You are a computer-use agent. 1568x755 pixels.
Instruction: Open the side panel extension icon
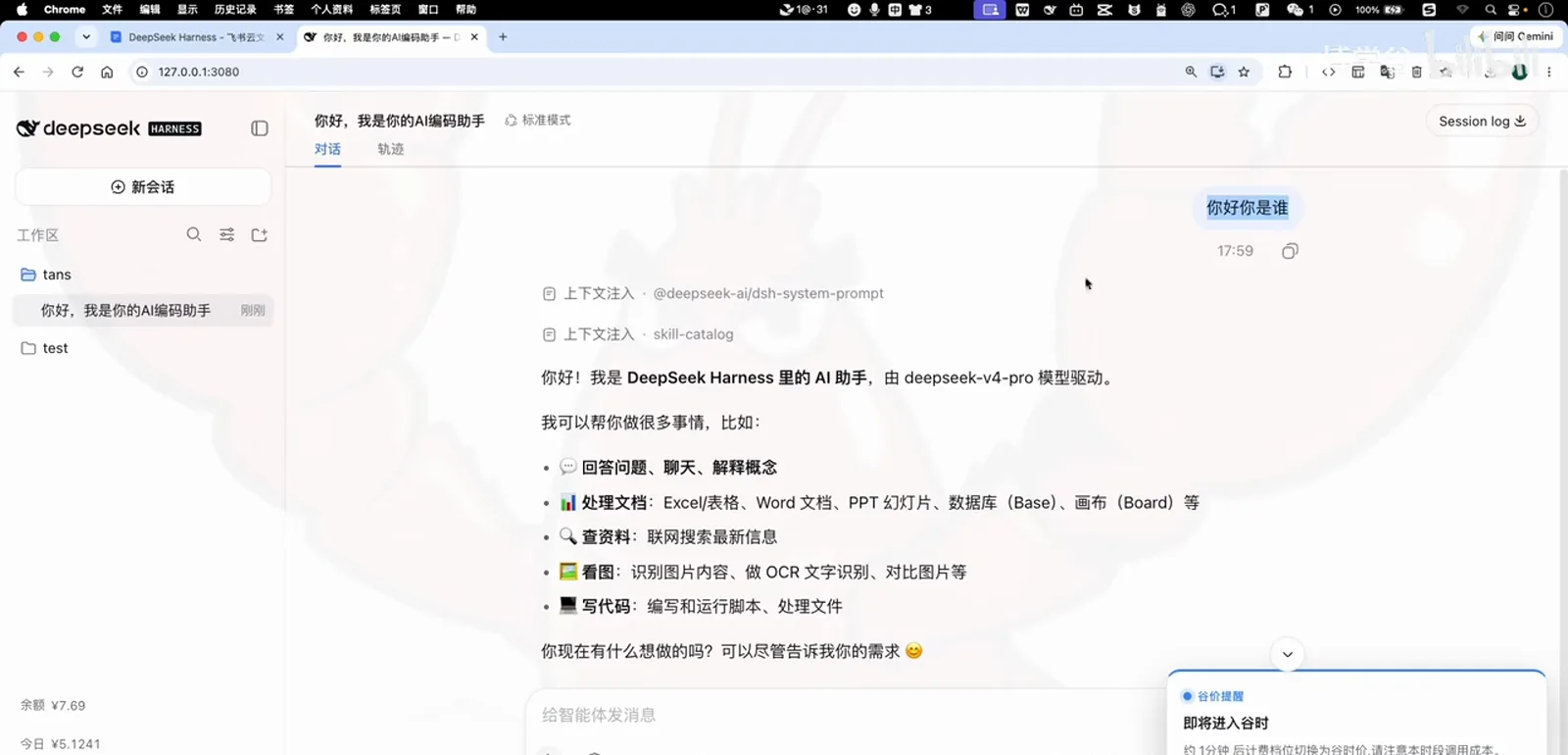[1357, 72]
